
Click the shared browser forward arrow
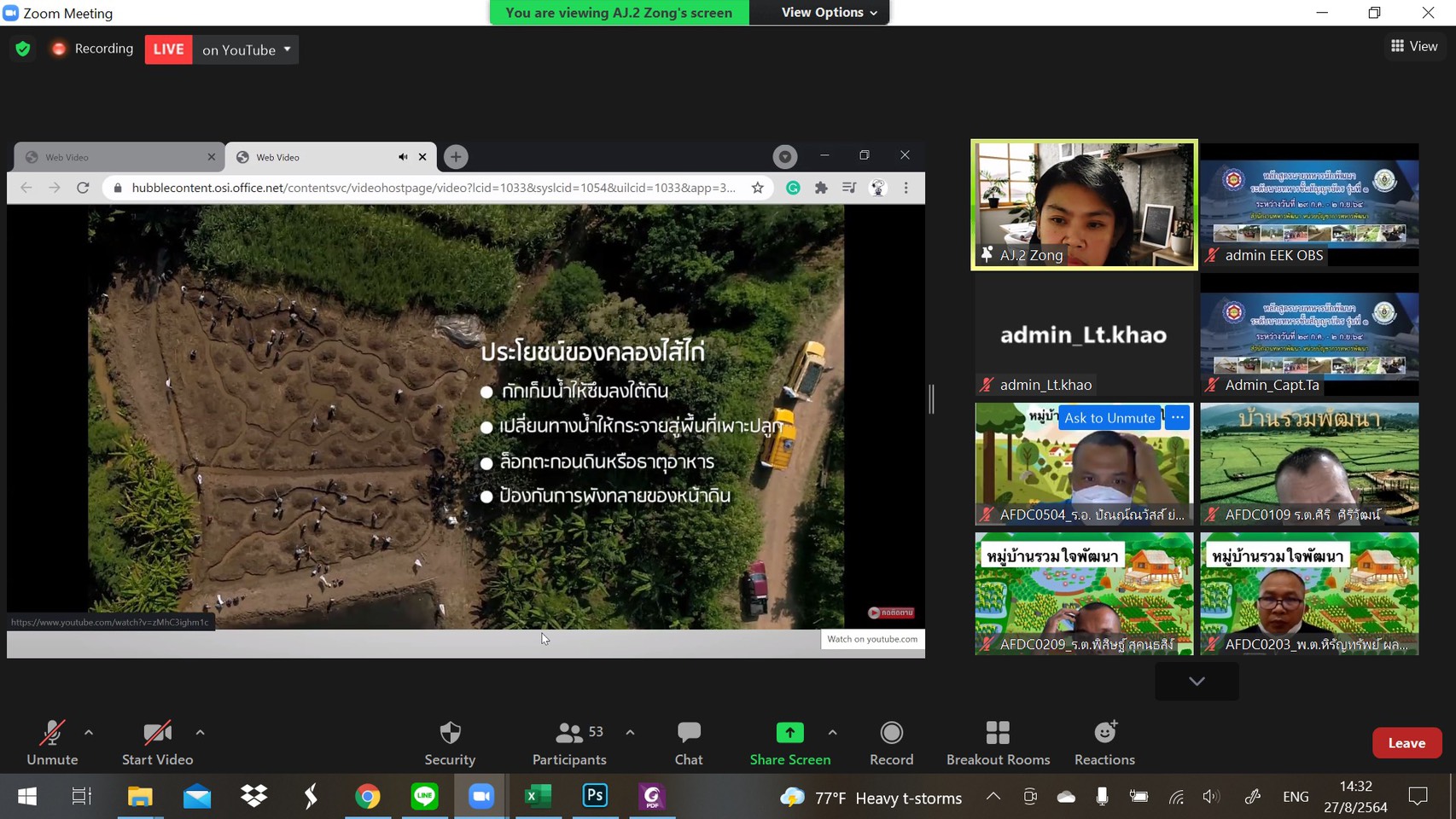pos(55,188)
